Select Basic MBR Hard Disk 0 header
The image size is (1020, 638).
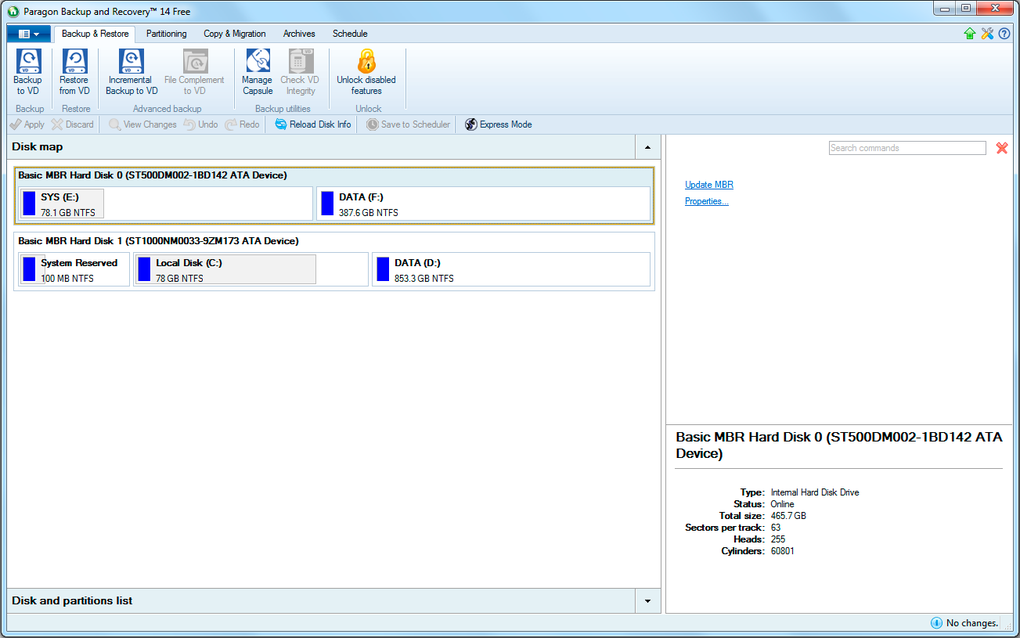[152, 176]
